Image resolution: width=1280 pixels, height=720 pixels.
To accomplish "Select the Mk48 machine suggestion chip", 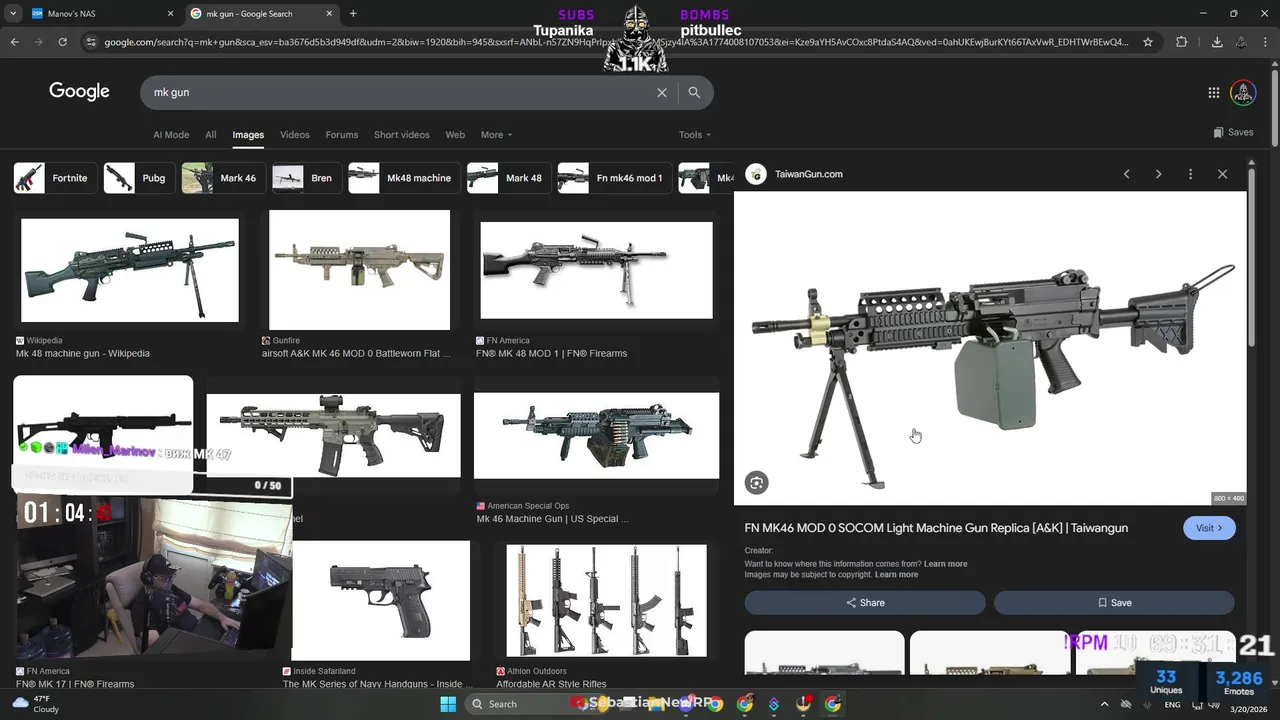I will [404, 178].
